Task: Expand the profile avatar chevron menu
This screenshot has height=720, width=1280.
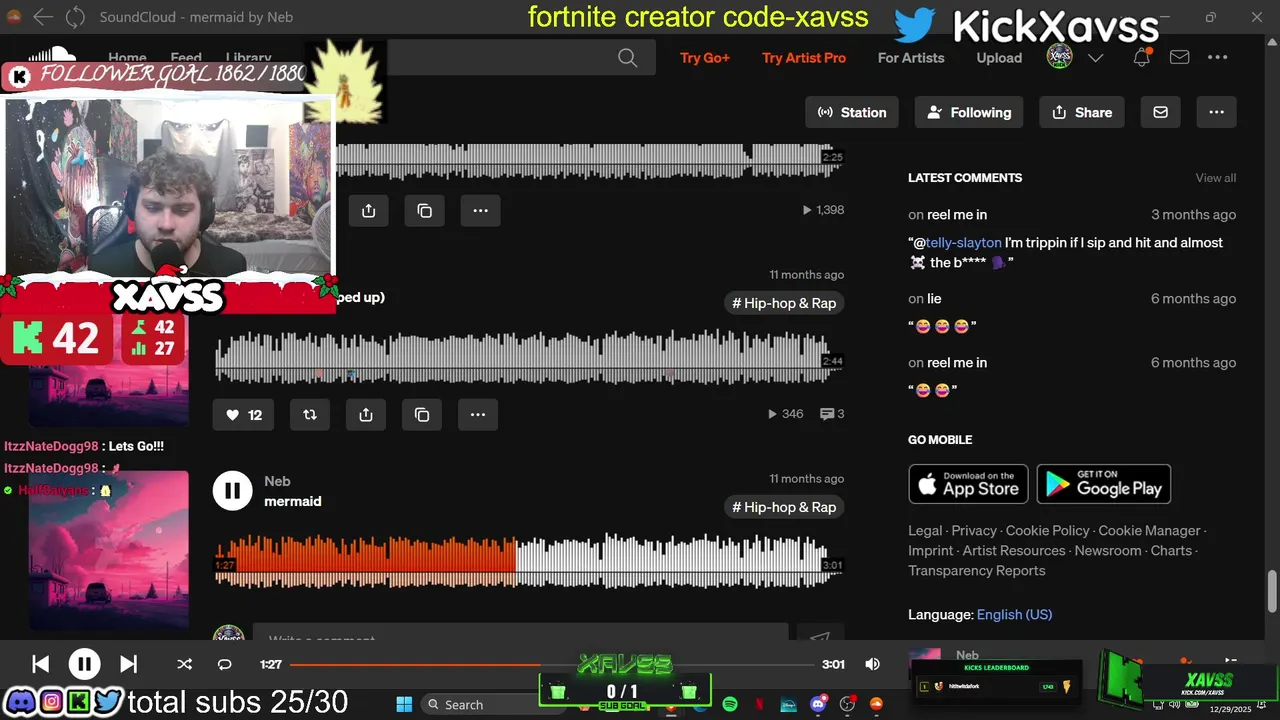Action: (1095, 58)
